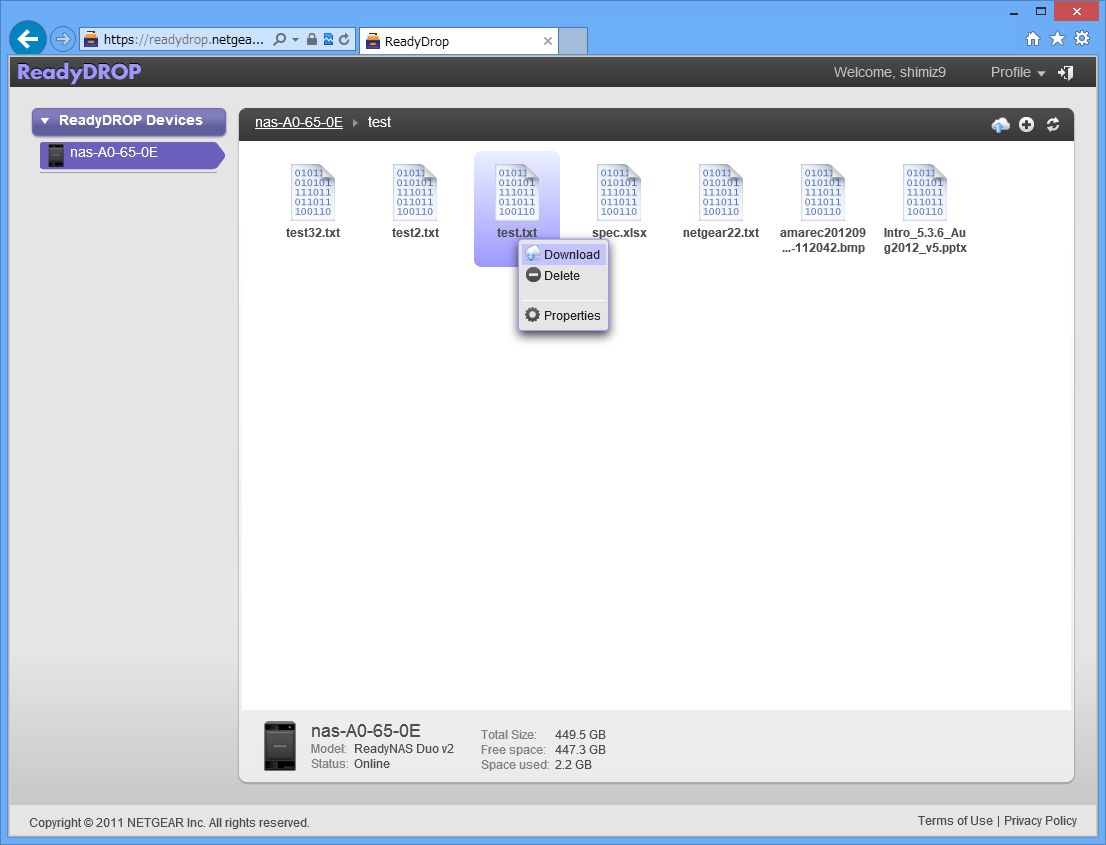Screen dimensions: 1106x845
Task: Open the Privacy Policy link
Action: (1040, 821)
